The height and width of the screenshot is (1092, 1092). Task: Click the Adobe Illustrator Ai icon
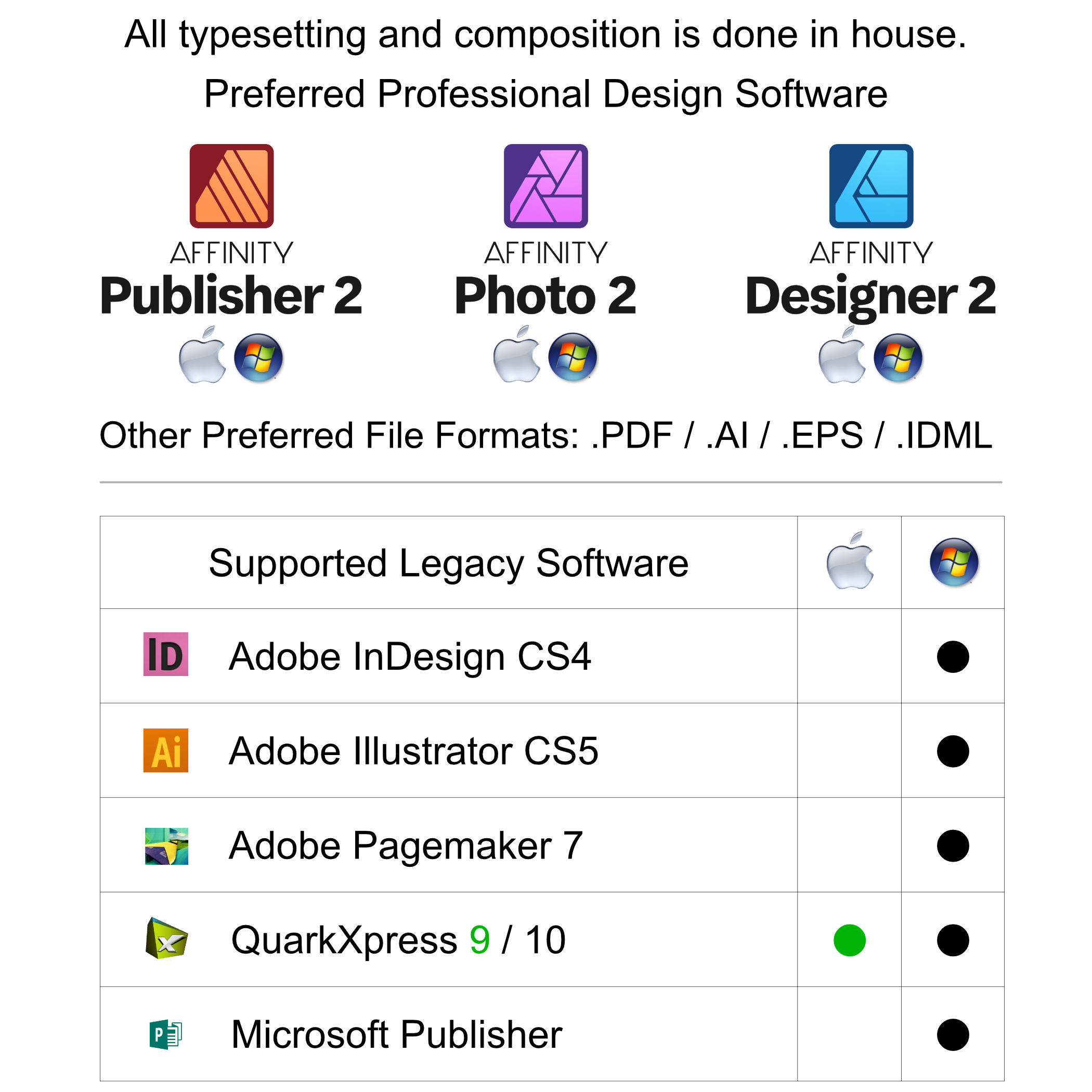pyautogui.click(x=165, y=750)
